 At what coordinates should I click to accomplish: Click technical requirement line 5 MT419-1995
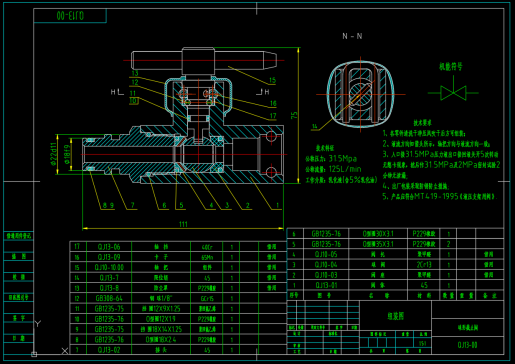pyautogui.click(x=440, y=196)
